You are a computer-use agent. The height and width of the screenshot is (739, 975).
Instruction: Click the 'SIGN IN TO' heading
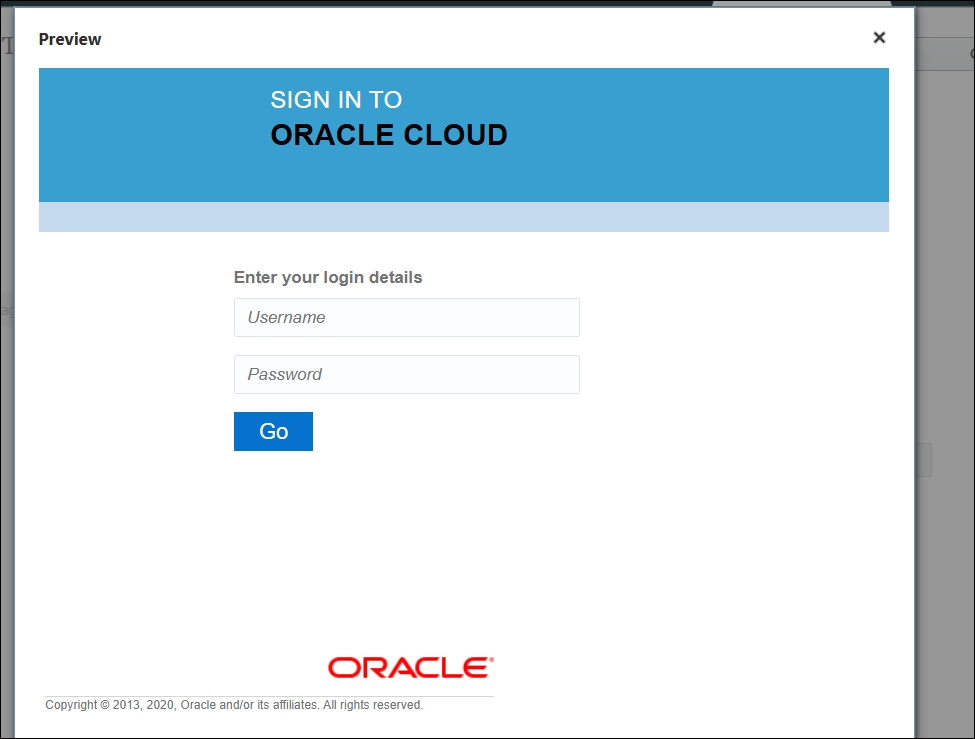point(336,100)
